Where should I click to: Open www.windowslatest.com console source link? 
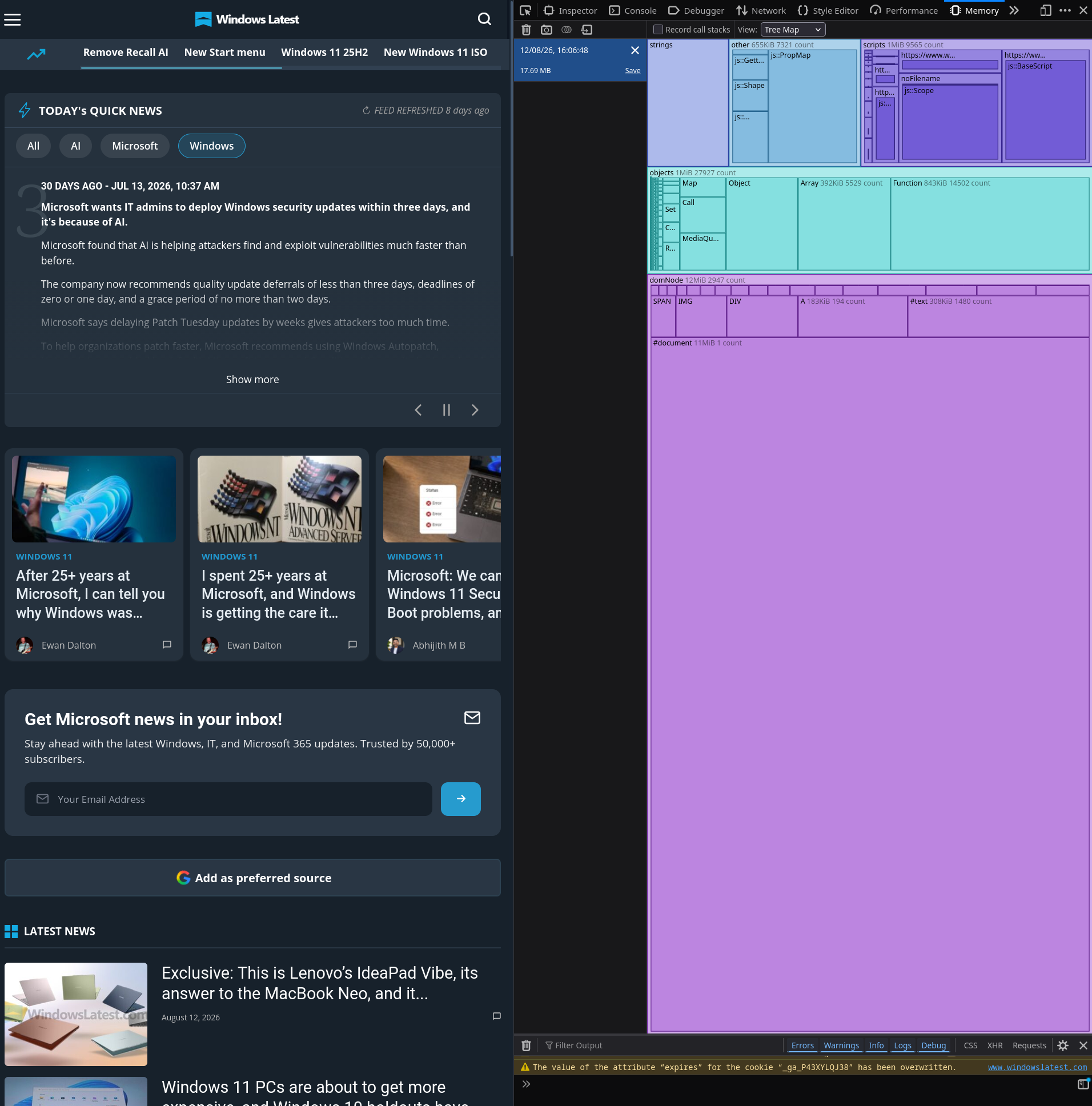[1037, 1067]
